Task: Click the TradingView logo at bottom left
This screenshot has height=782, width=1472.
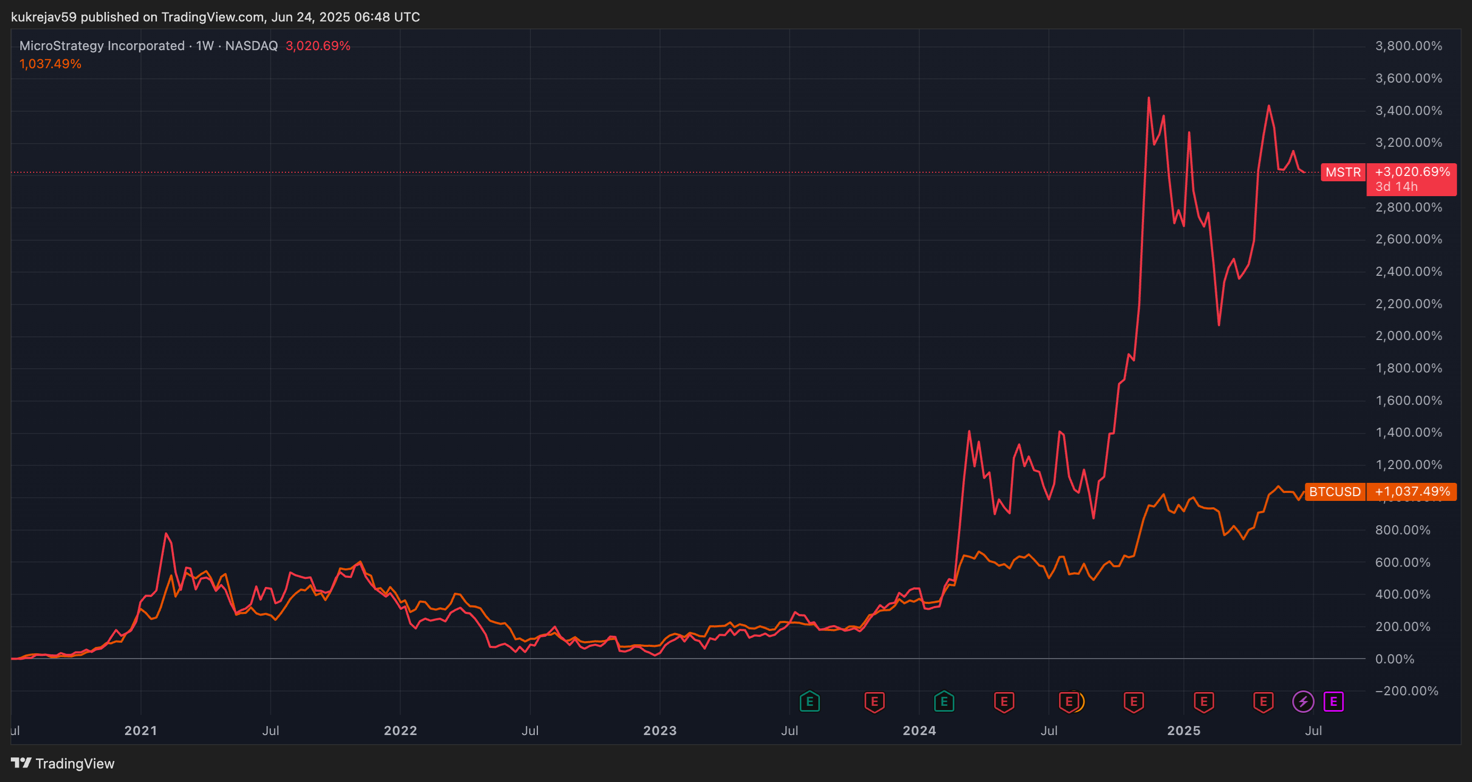Action: (x=62, y=763)
